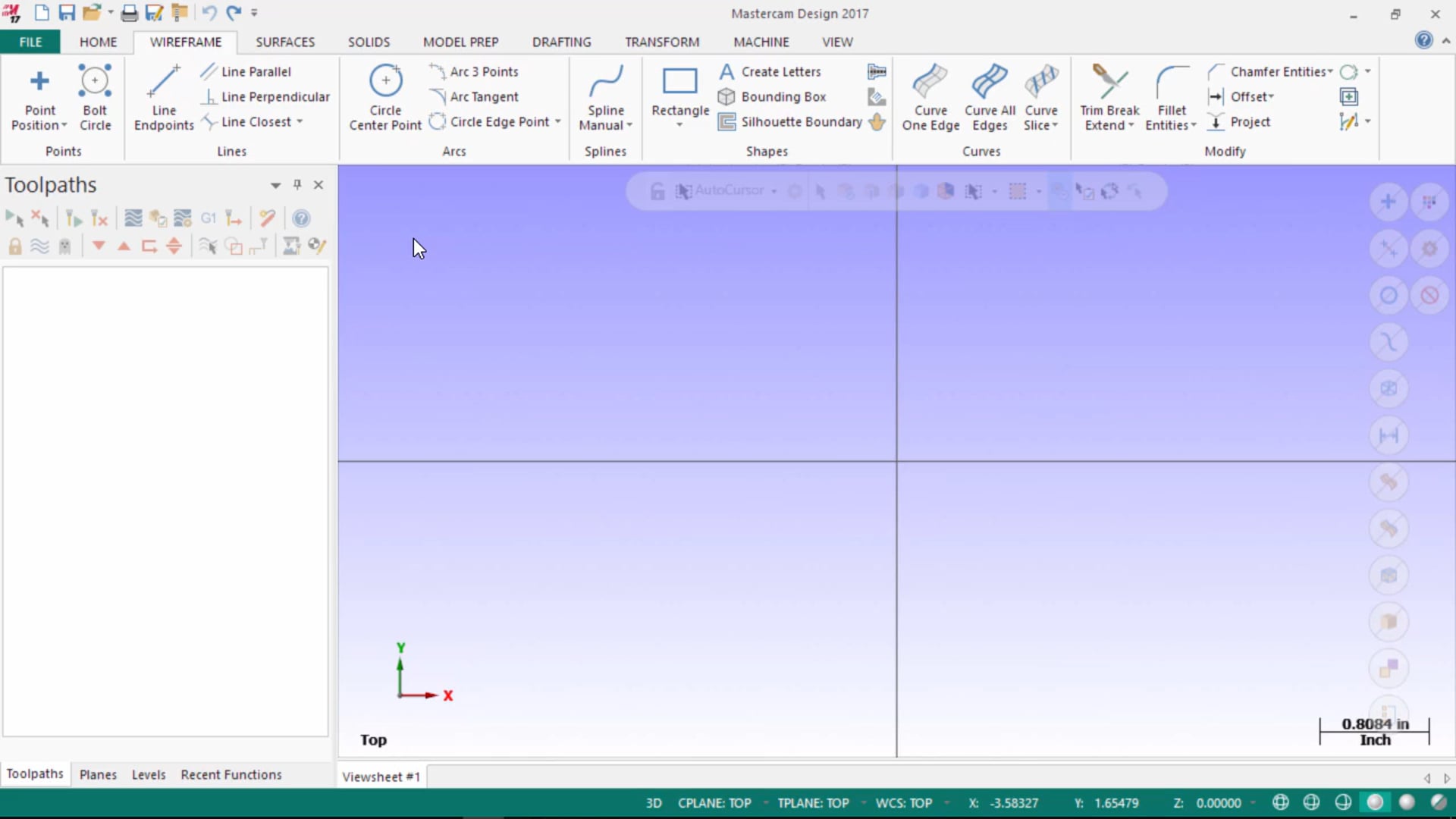This screenshot has width=1456, height=819.
Task: Click the Spline Manual tool
Action: pyautogui.click(x=605, y=96)
